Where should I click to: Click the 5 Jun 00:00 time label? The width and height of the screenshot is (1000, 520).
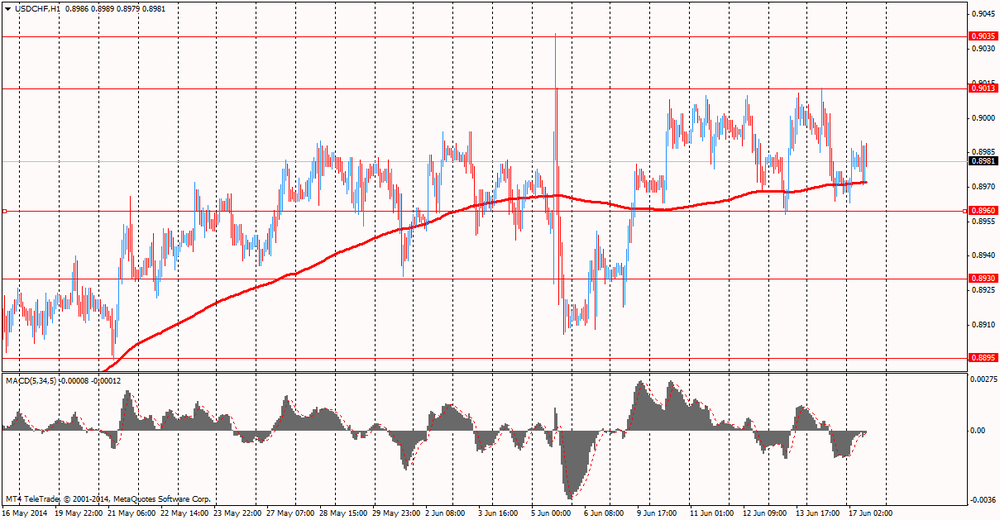[x=552, y=513]
